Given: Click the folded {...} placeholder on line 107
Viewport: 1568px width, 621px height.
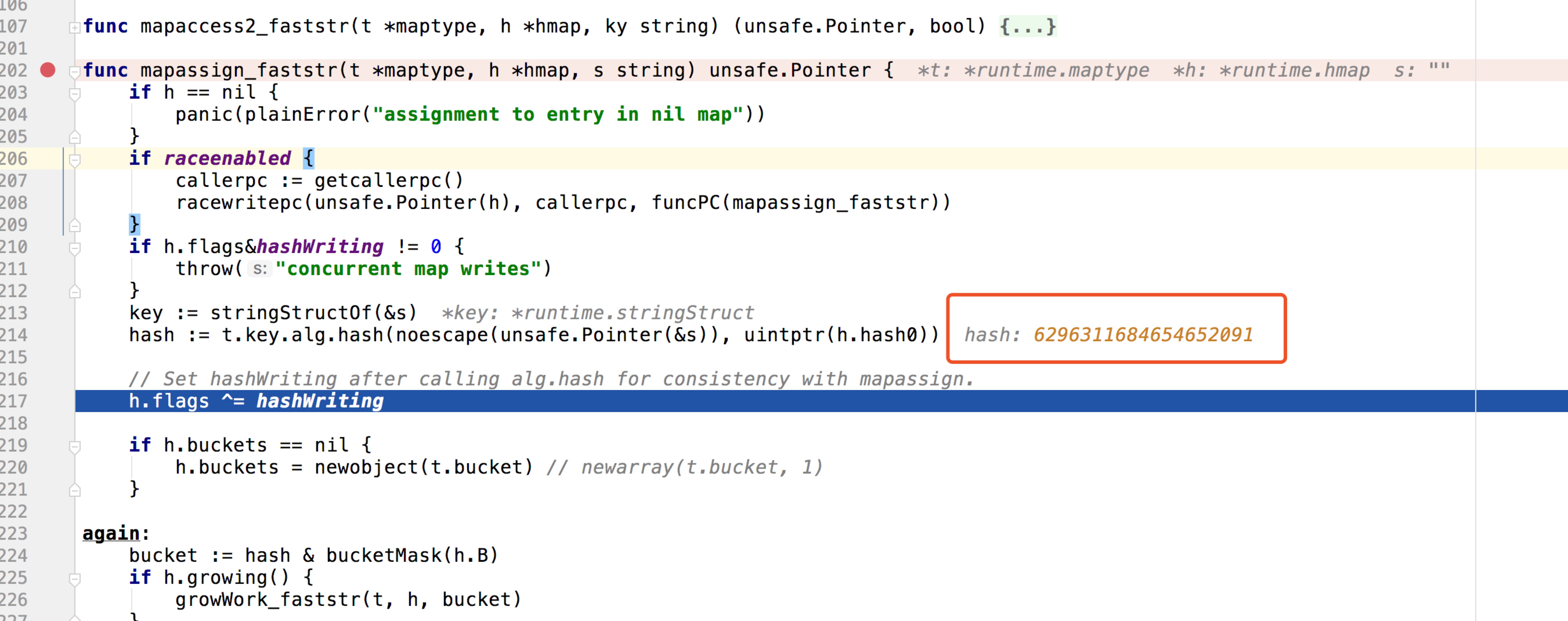Looking at the screenshot, I should coord(1027,26).
